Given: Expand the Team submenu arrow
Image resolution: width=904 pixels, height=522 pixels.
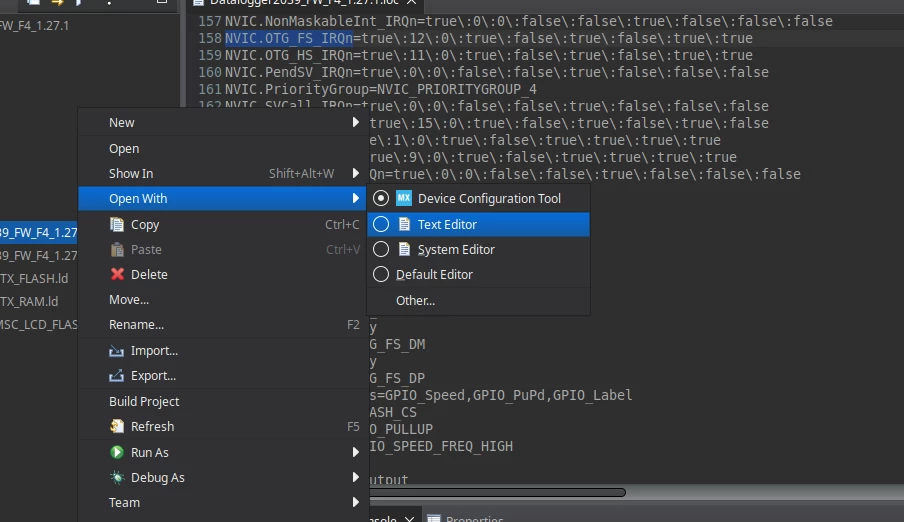Looking at the screenshot, I should (355, 502).
